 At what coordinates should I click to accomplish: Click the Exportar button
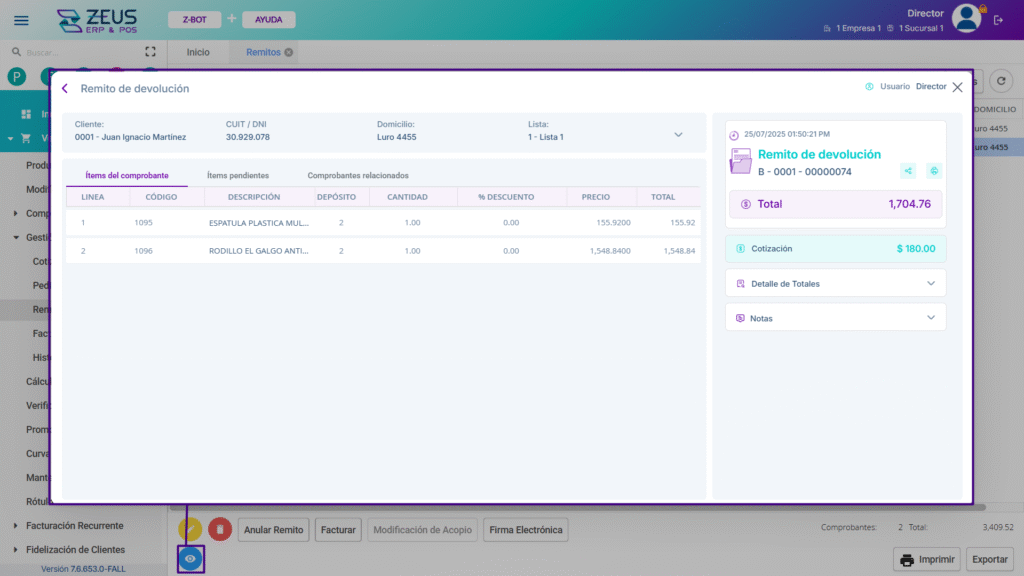989,560
